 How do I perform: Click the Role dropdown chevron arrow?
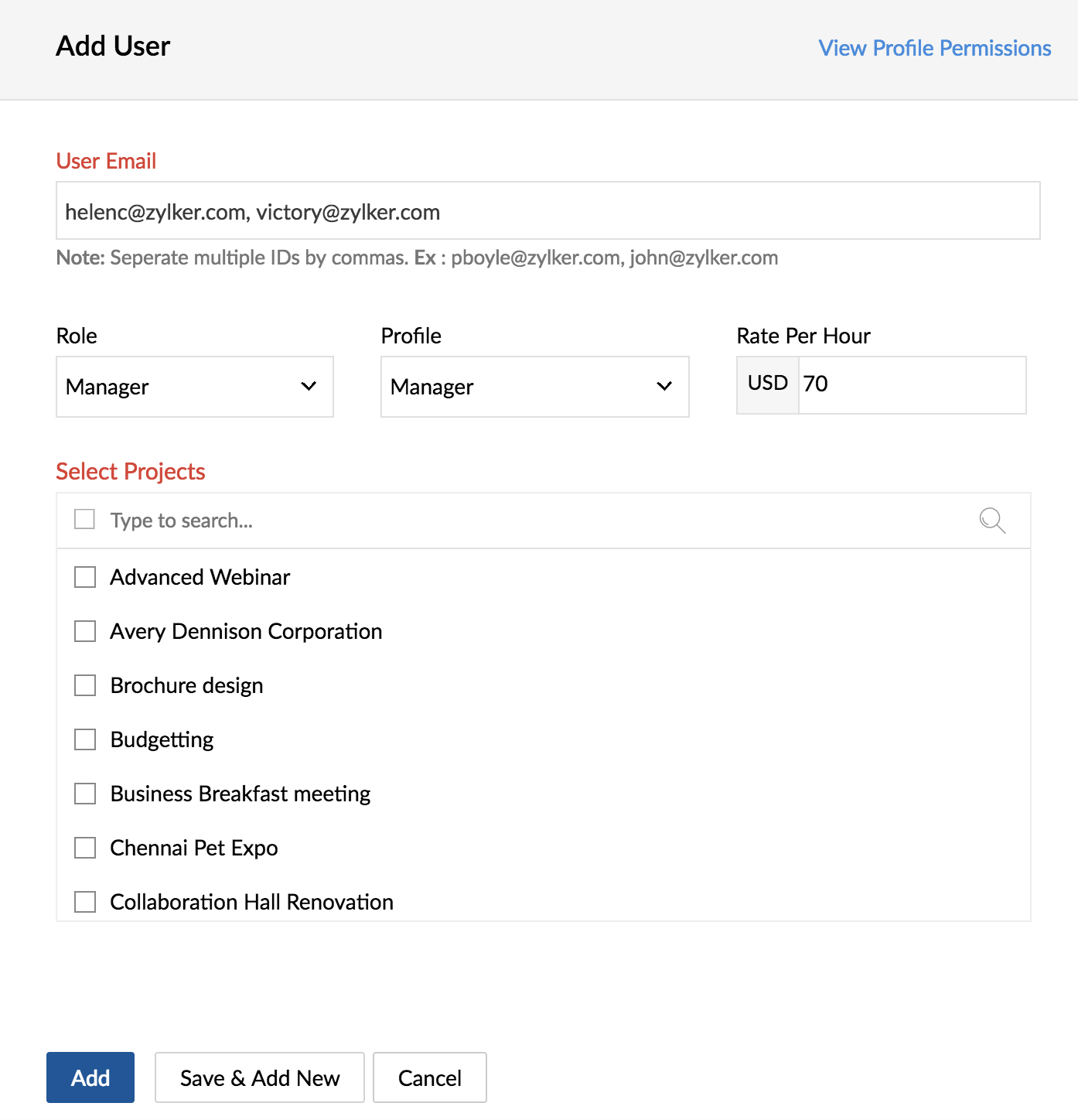[309, 386]
